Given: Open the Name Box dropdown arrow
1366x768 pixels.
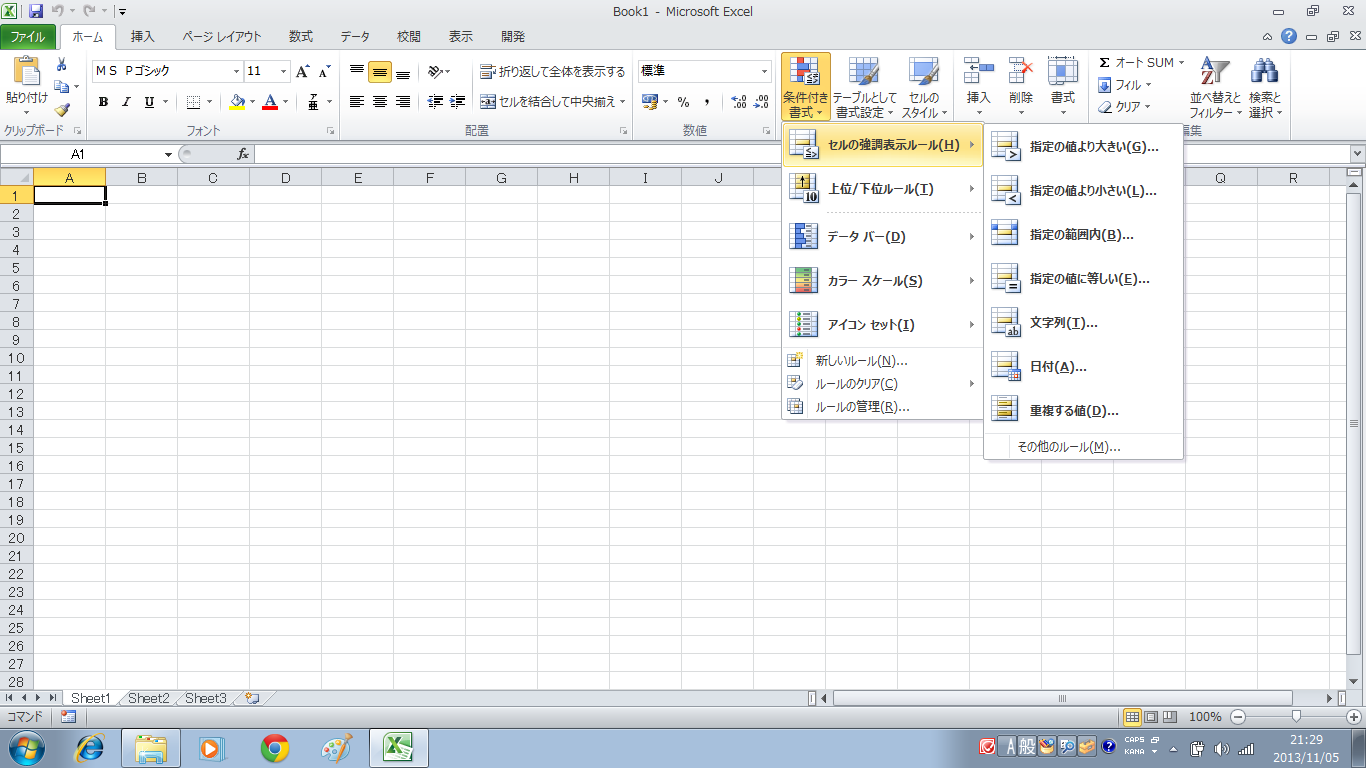Looking at the screenshot, I should pyautogui.click(x=168, y=155).
